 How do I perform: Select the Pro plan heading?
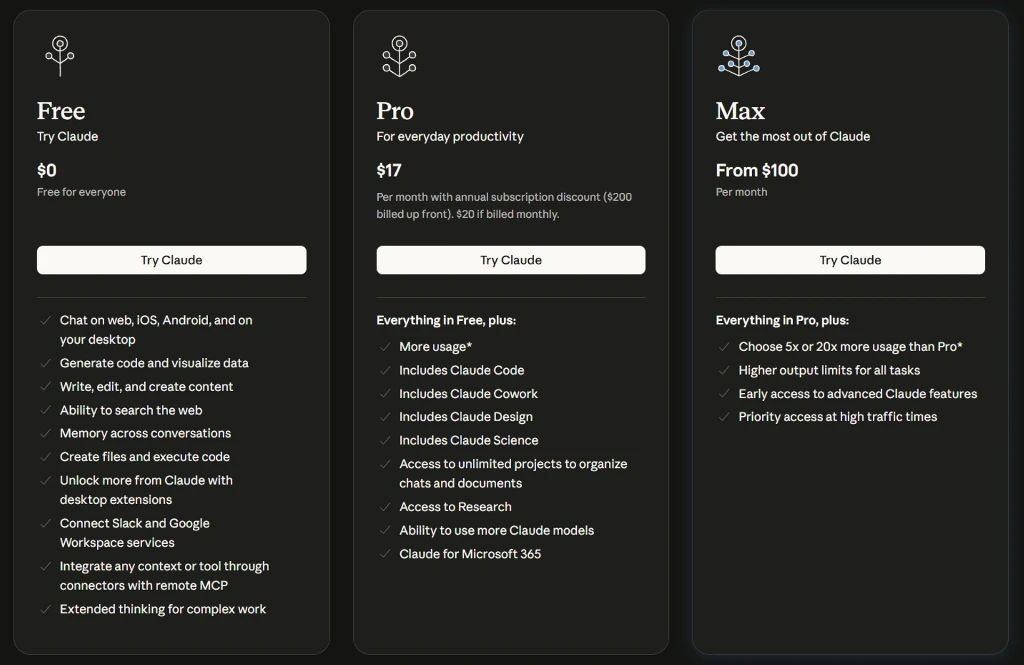tap(395, 111)
